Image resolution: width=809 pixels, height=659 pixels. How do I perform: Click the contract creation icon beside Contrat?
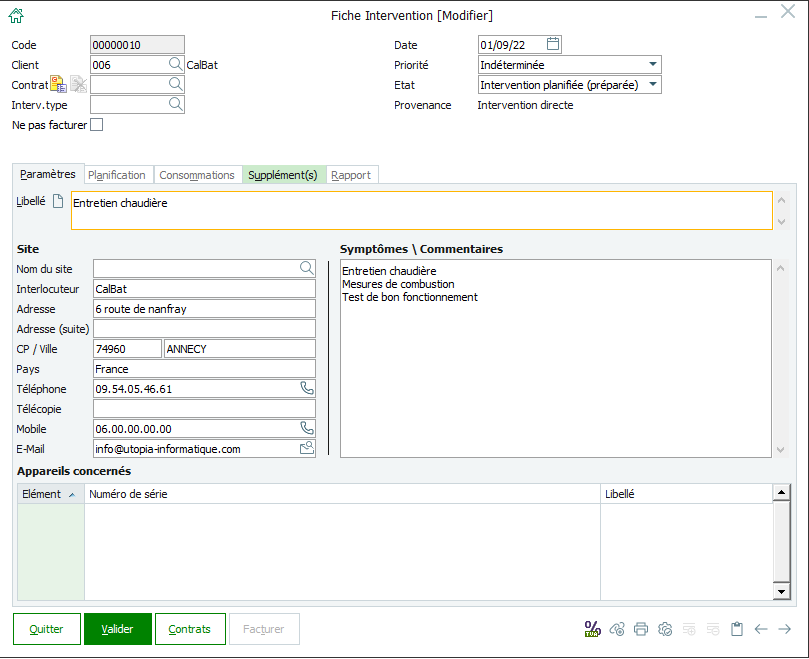pyautogui.click(x=57, y=84)
